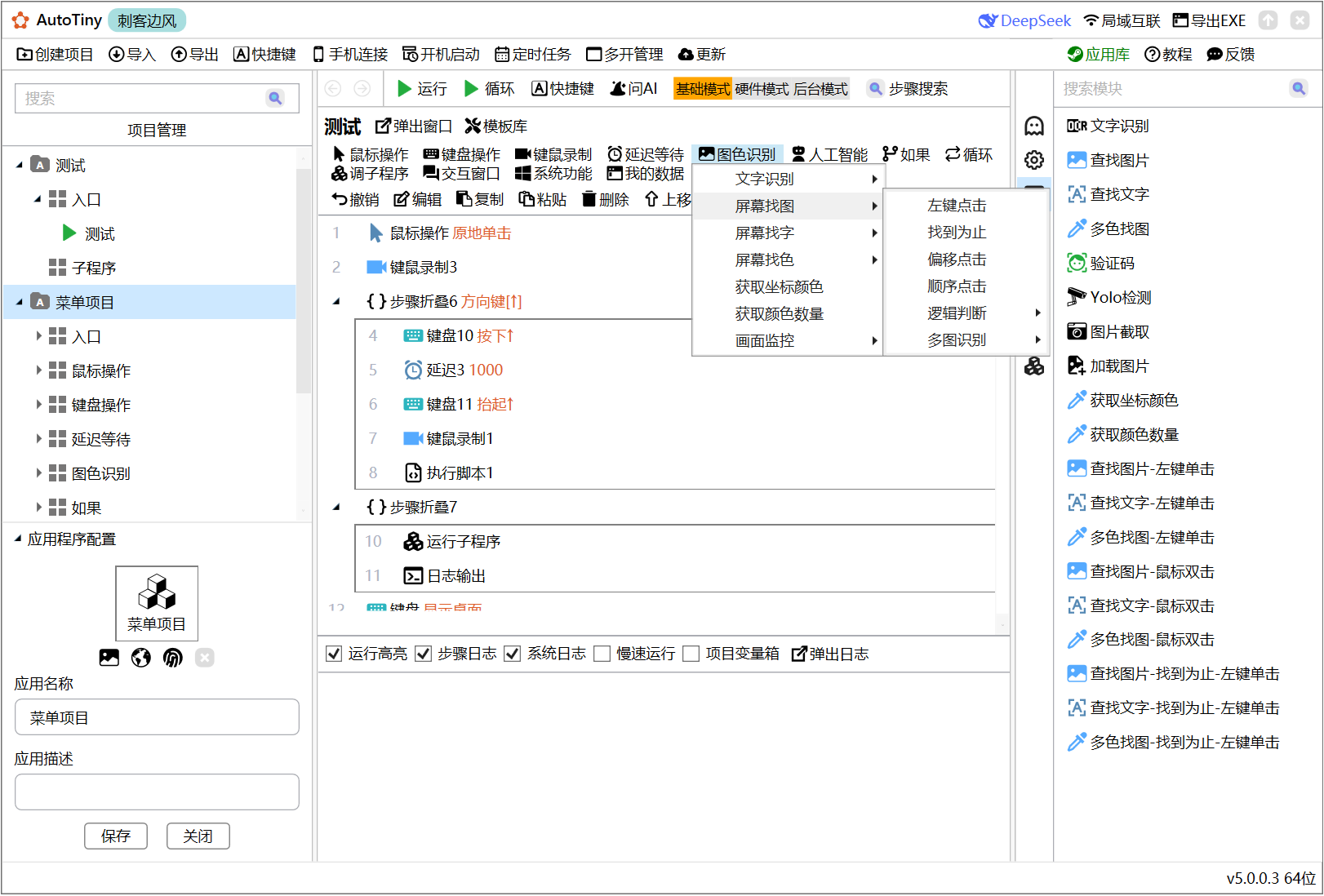Image resolution: width=1324 pixels, height=896 pixels.
Task: Click the green 运行 play icon
Action: point(404,88)
